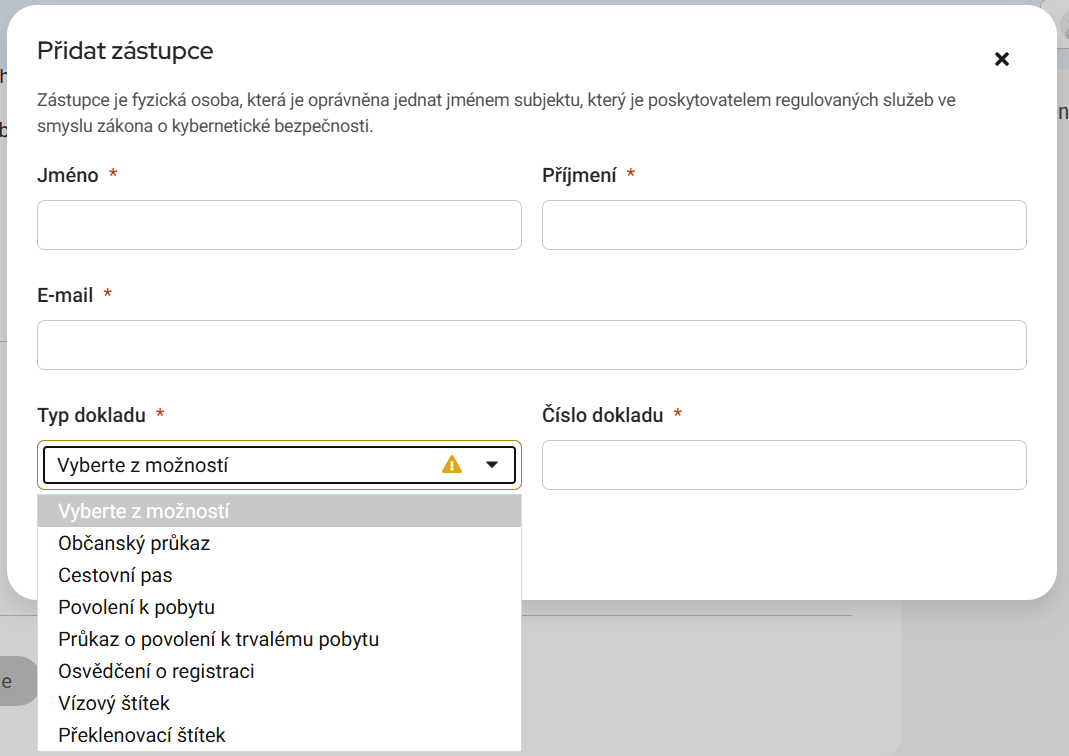Viewport: 1069px width, 756px height.
Task: Focus the E-mail input field
Action: [531, 345]
